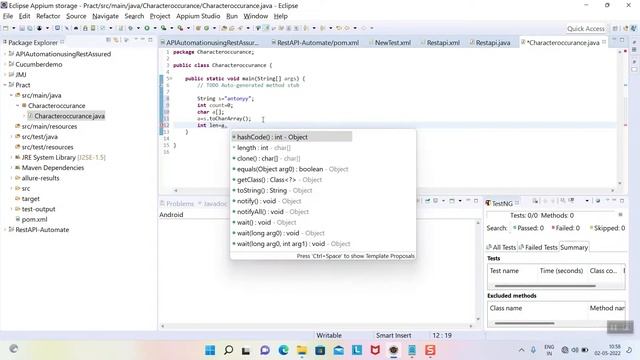Image resolution: width=640 pixels, height=360 pixels.
Task: Click the Time (seconds) column header
Action: [x=561, y=271]
